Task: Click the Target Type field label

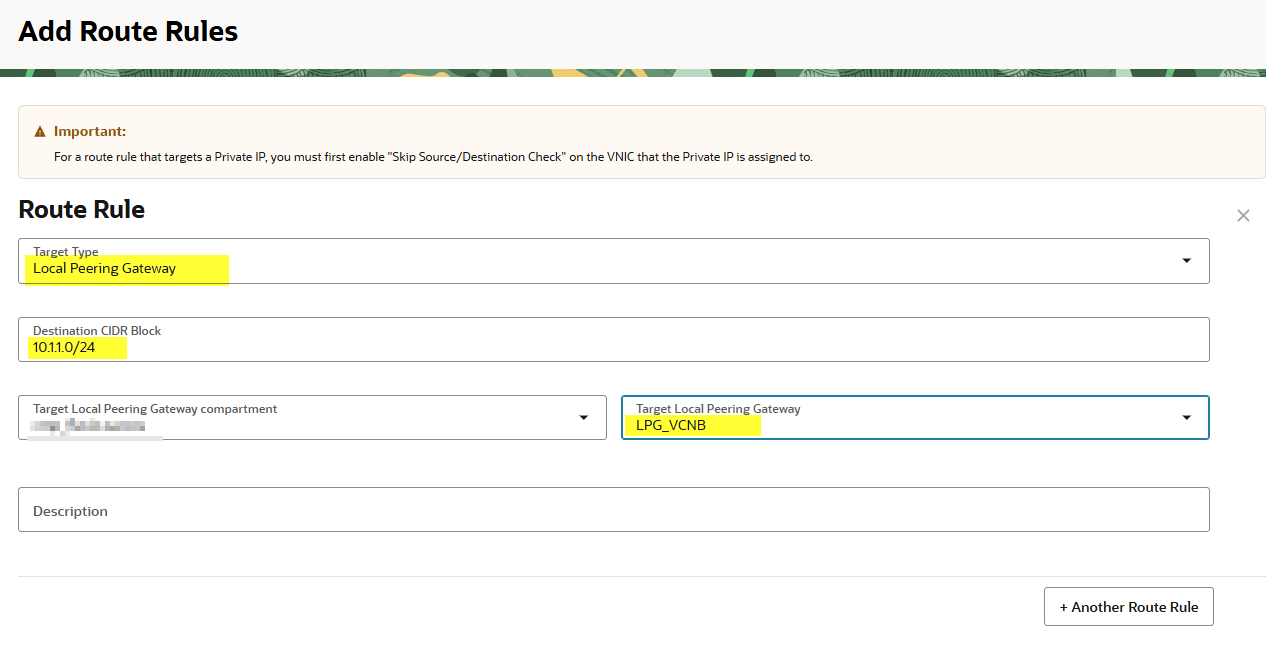Action: click(66, 252)
